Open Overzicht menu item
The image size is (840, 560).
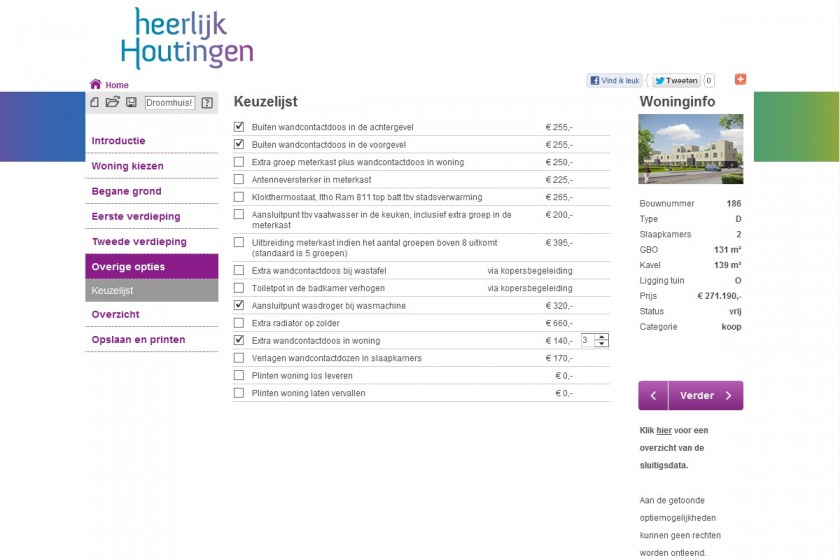(x=115, y=315)
